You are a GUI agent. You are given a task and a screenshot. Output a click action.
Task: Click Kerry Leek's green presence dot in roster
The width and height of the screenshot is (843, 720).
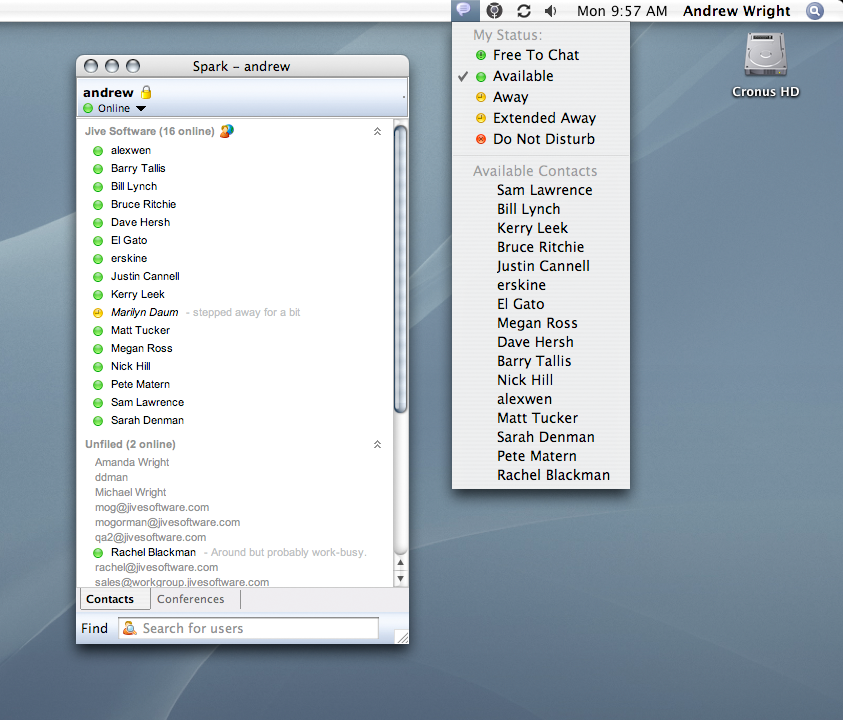coord(98,295)
